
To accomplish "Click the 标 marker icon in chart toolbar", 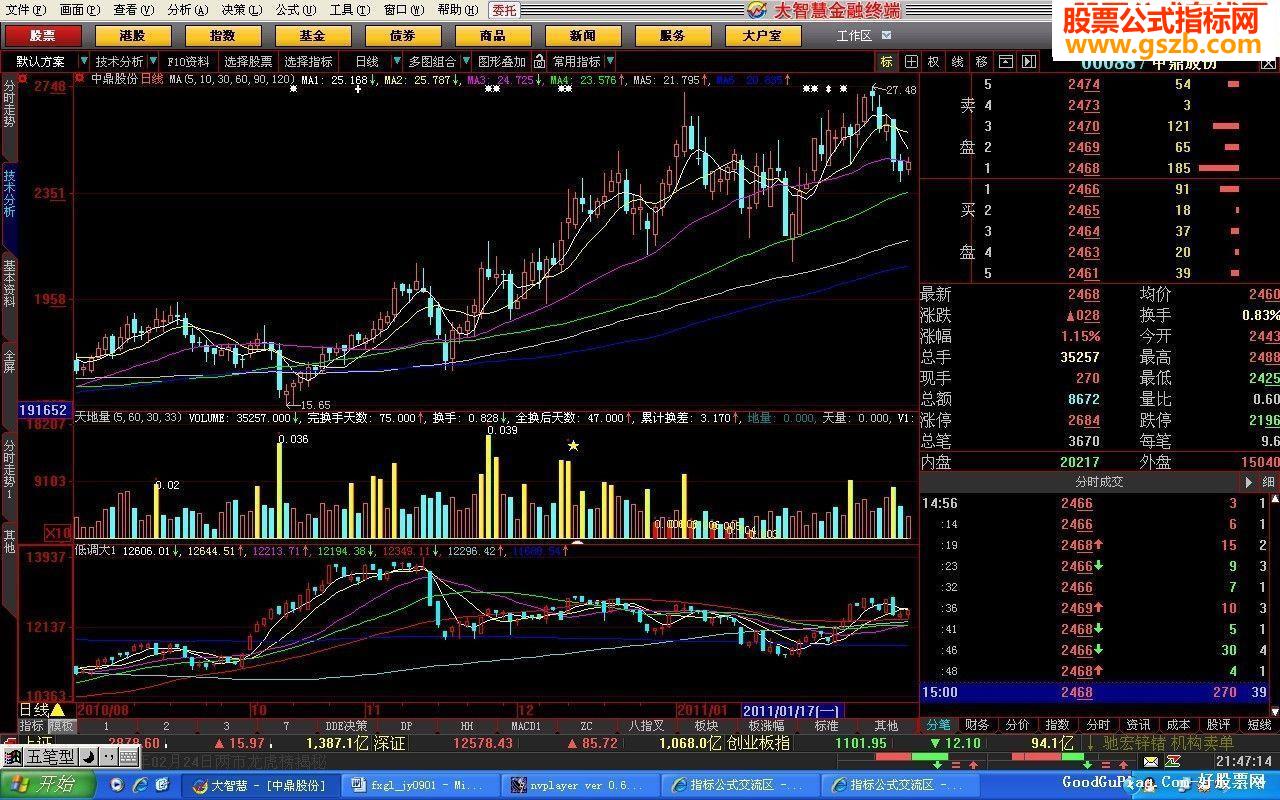I will (886, 61).
